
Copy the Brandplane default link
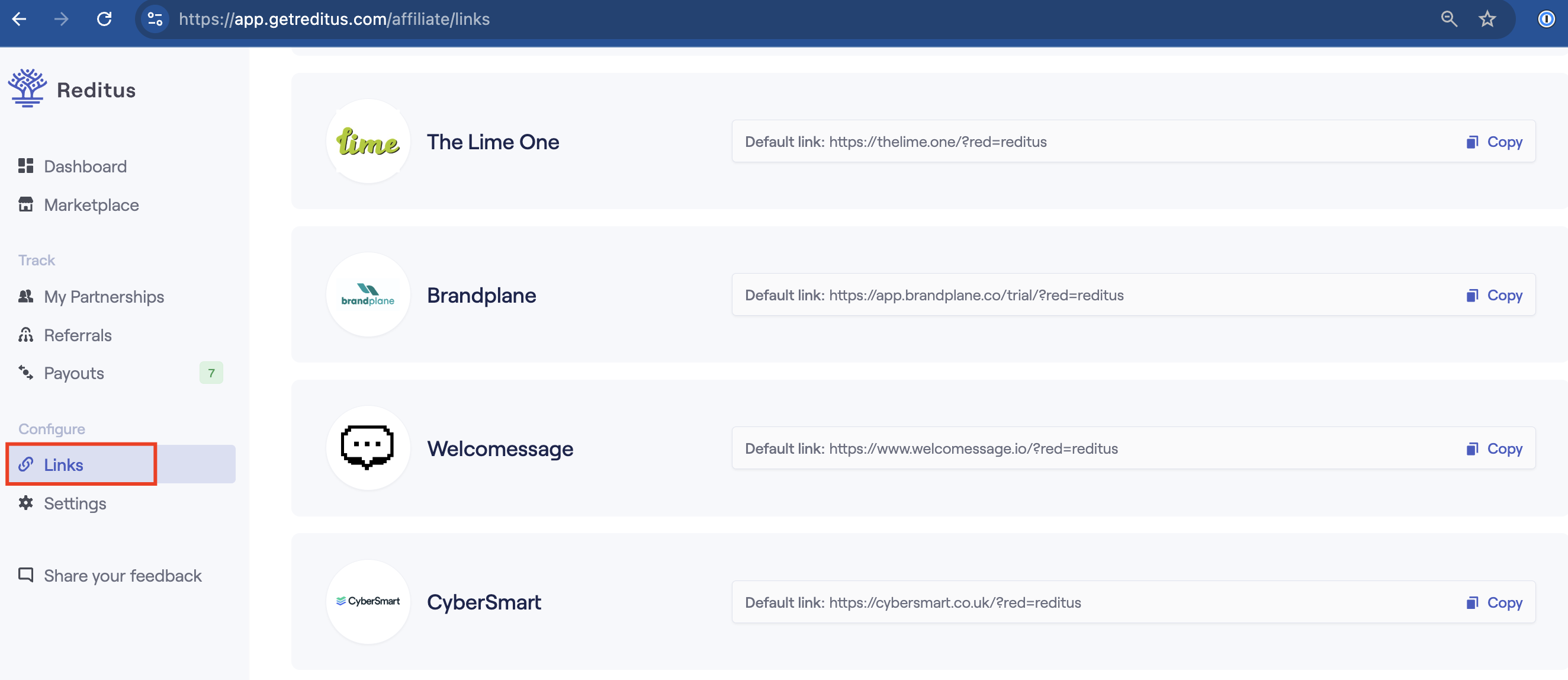tap(1495, 295)
